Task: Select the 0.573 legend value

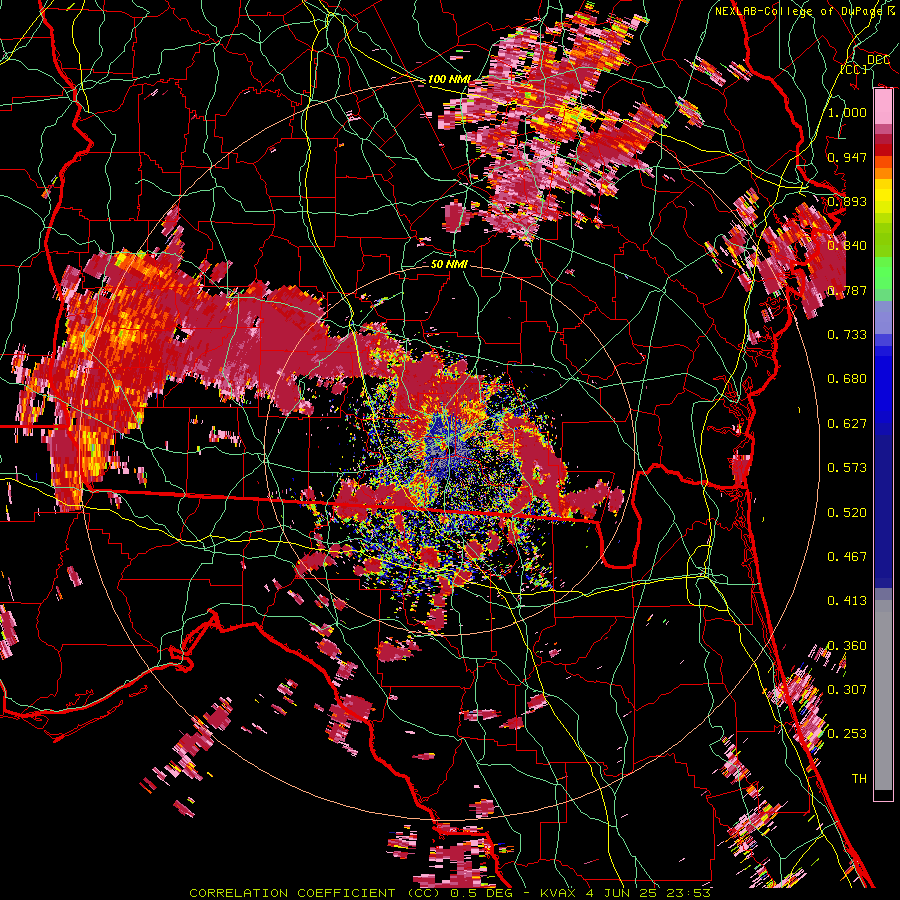Action: [847, 467]
